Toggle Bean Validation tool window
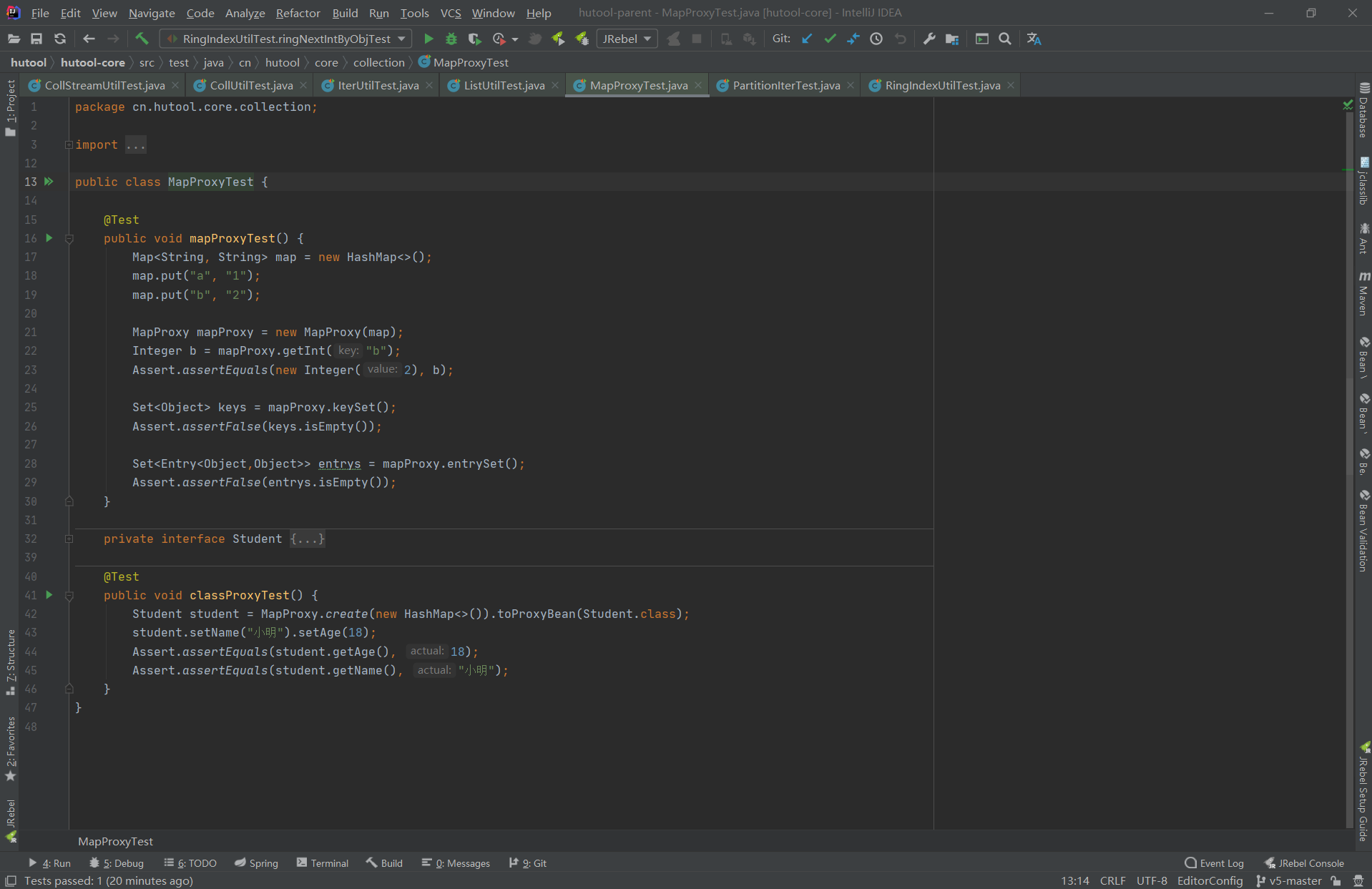The height and width of the screenshot is (889, 1372). click(x=1363, y=530)
